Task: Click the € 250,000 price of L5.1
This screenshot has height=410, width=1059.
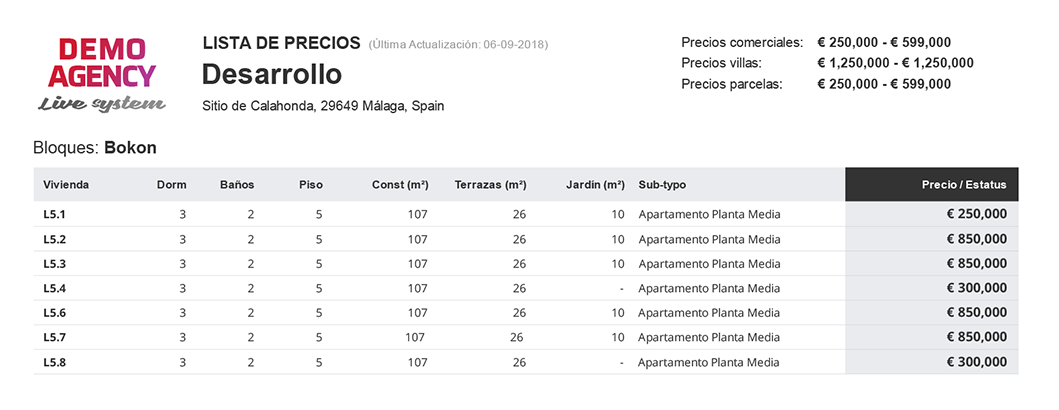Action: pyautogui.click(x=977, y=214)
